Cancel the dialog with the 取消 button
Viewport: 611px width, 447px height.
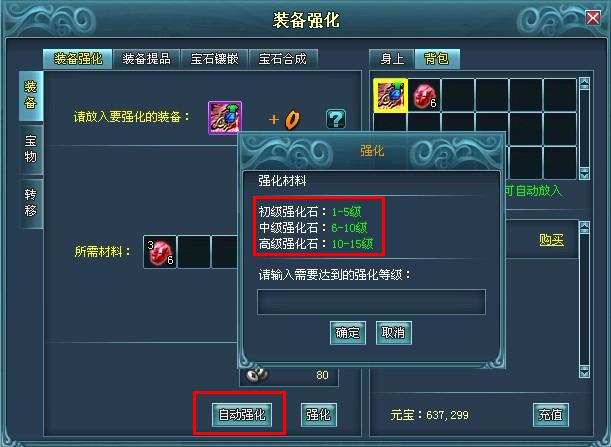[x=394, y=332]
